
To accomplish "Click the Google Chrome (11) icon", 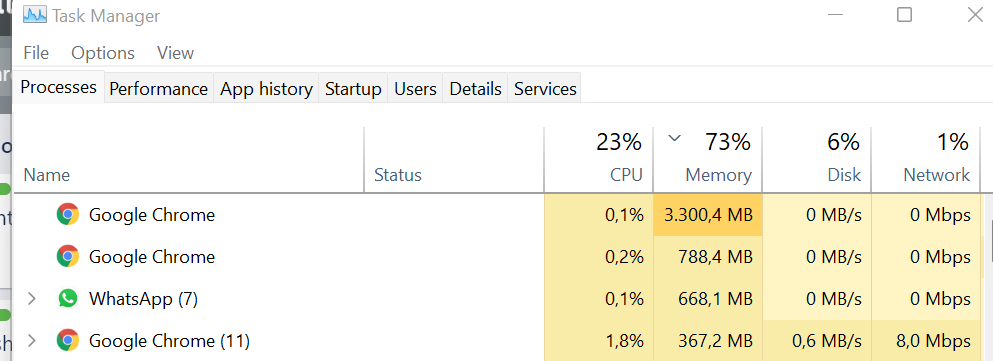I will click(x=68, y=341).
